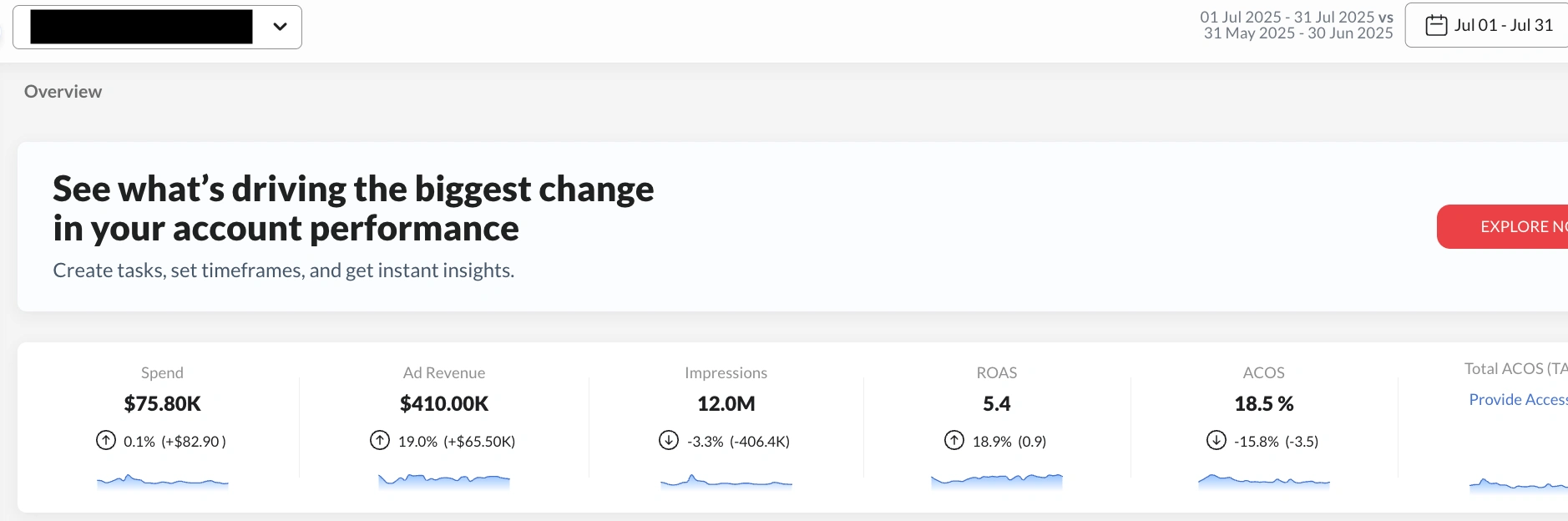Click the date comparison range text
1568x521 pixels.
(x=1297, y=25)
